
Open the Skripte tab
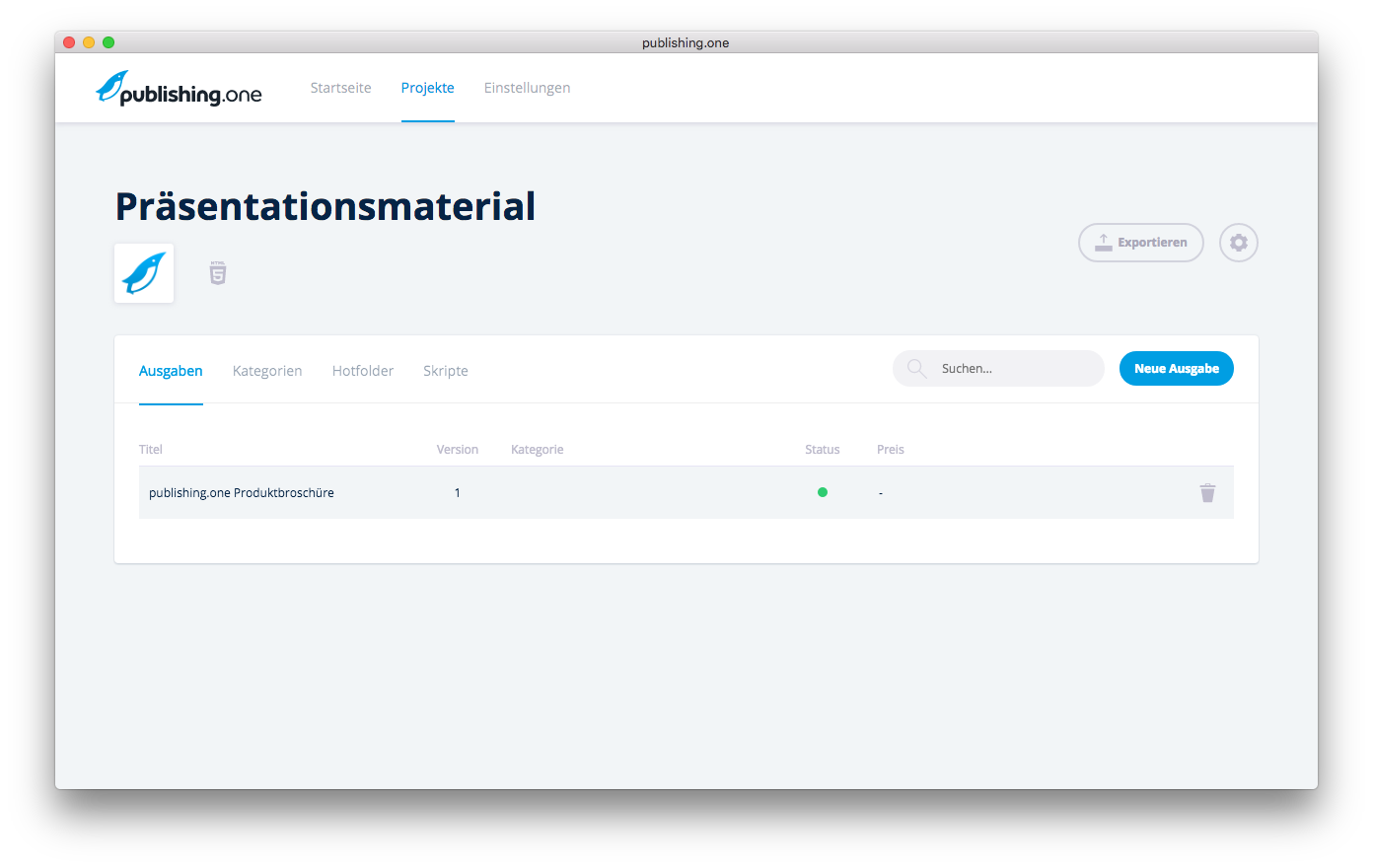tap(446, 371)
